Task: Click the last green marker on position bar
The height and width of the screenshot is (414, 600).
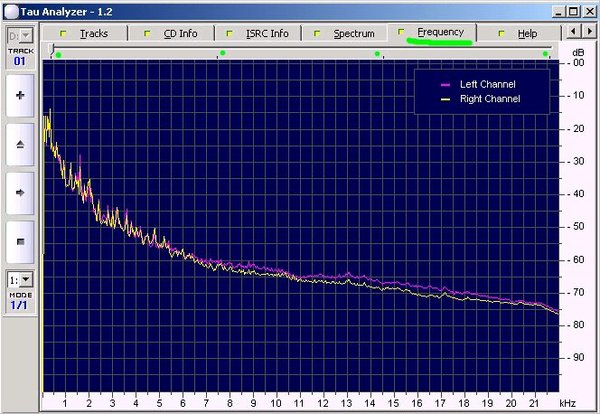Action: [545, 54]
